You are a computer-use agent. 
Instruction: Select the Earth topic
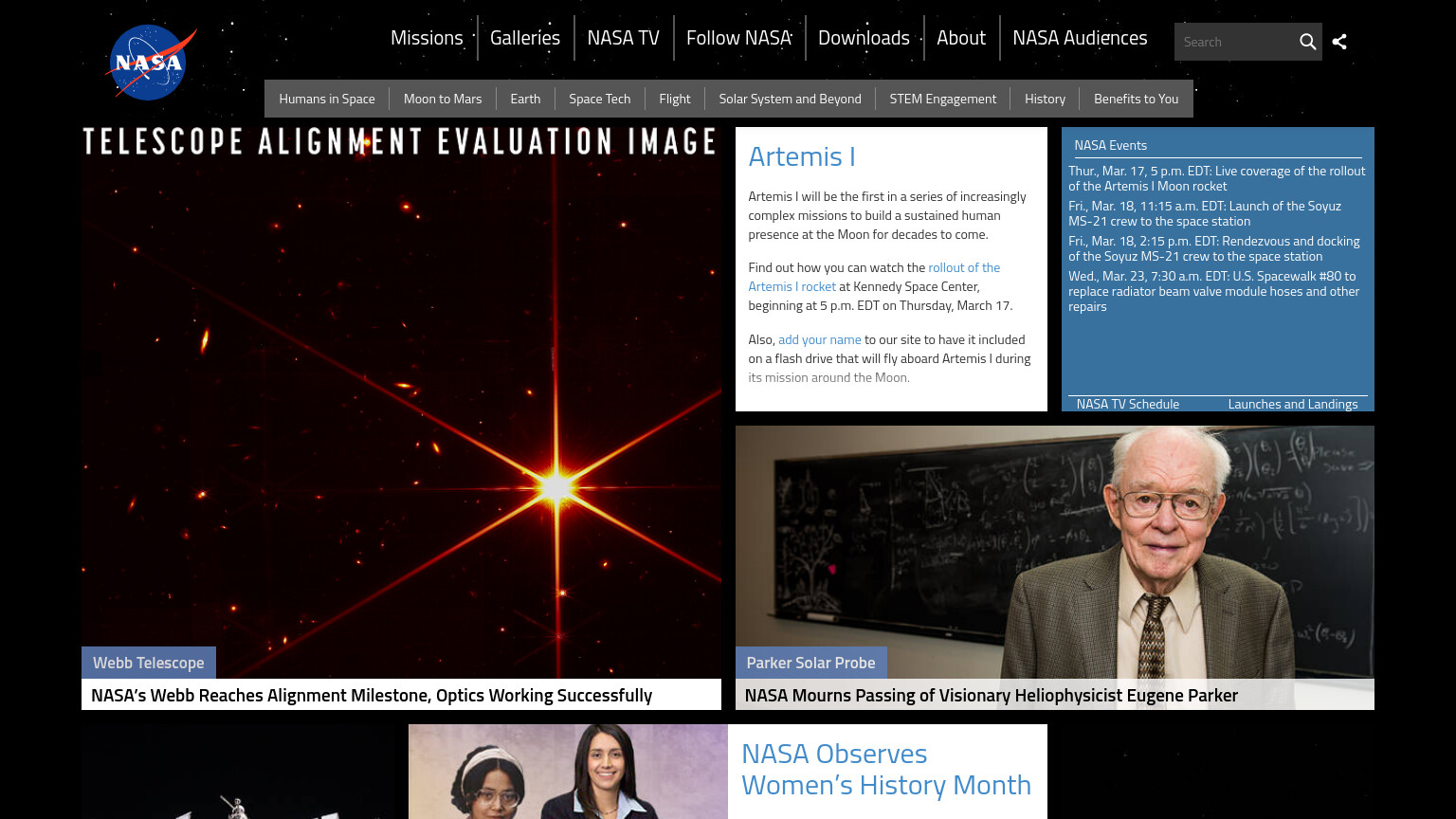tap(525, 99)
